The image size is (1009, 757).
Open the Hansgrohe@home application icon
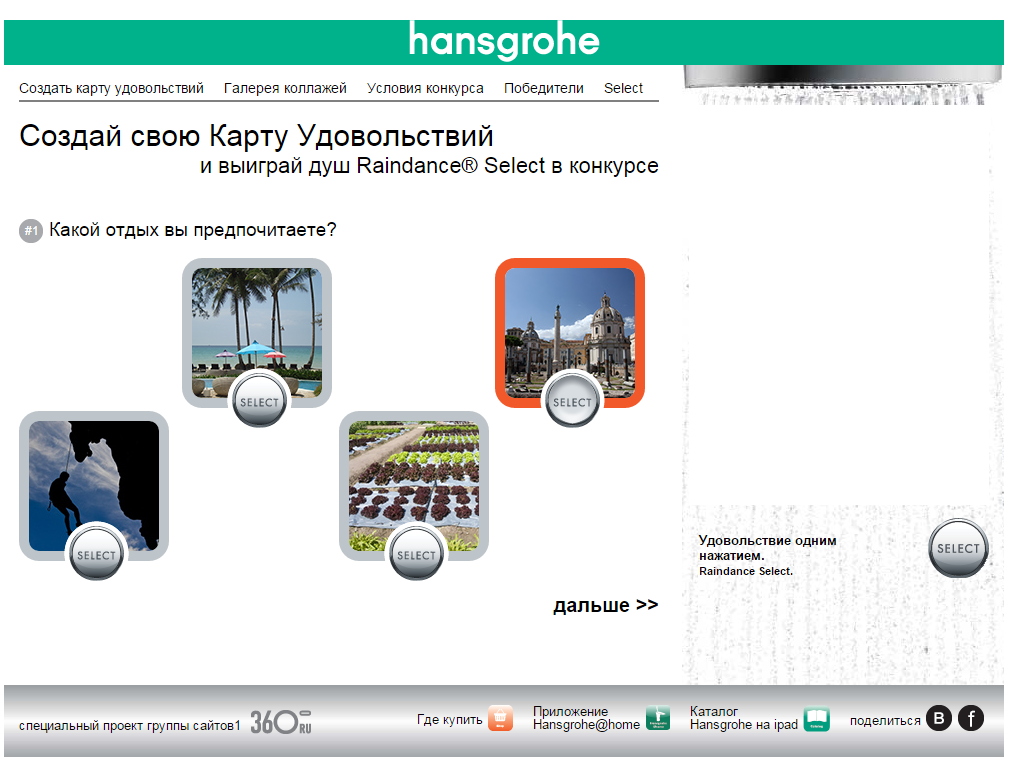click(659, 716)
